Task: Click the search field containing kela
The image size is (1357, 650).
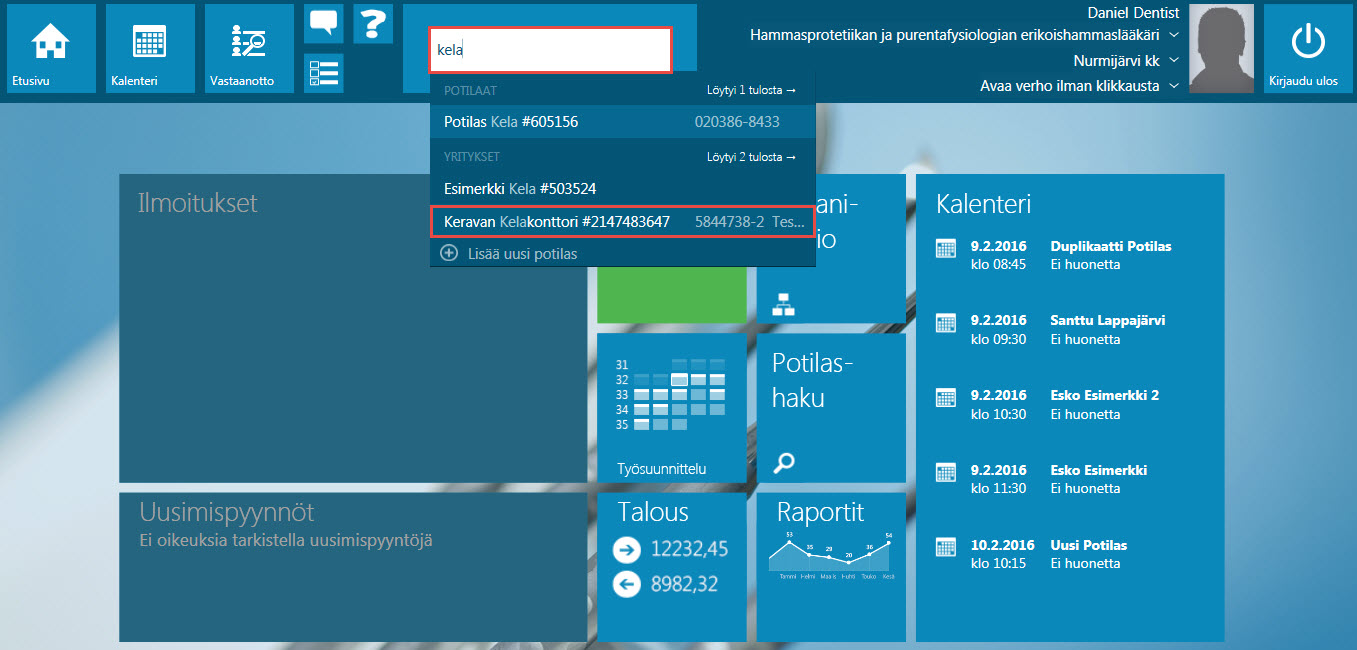Action: coord(550,50)
